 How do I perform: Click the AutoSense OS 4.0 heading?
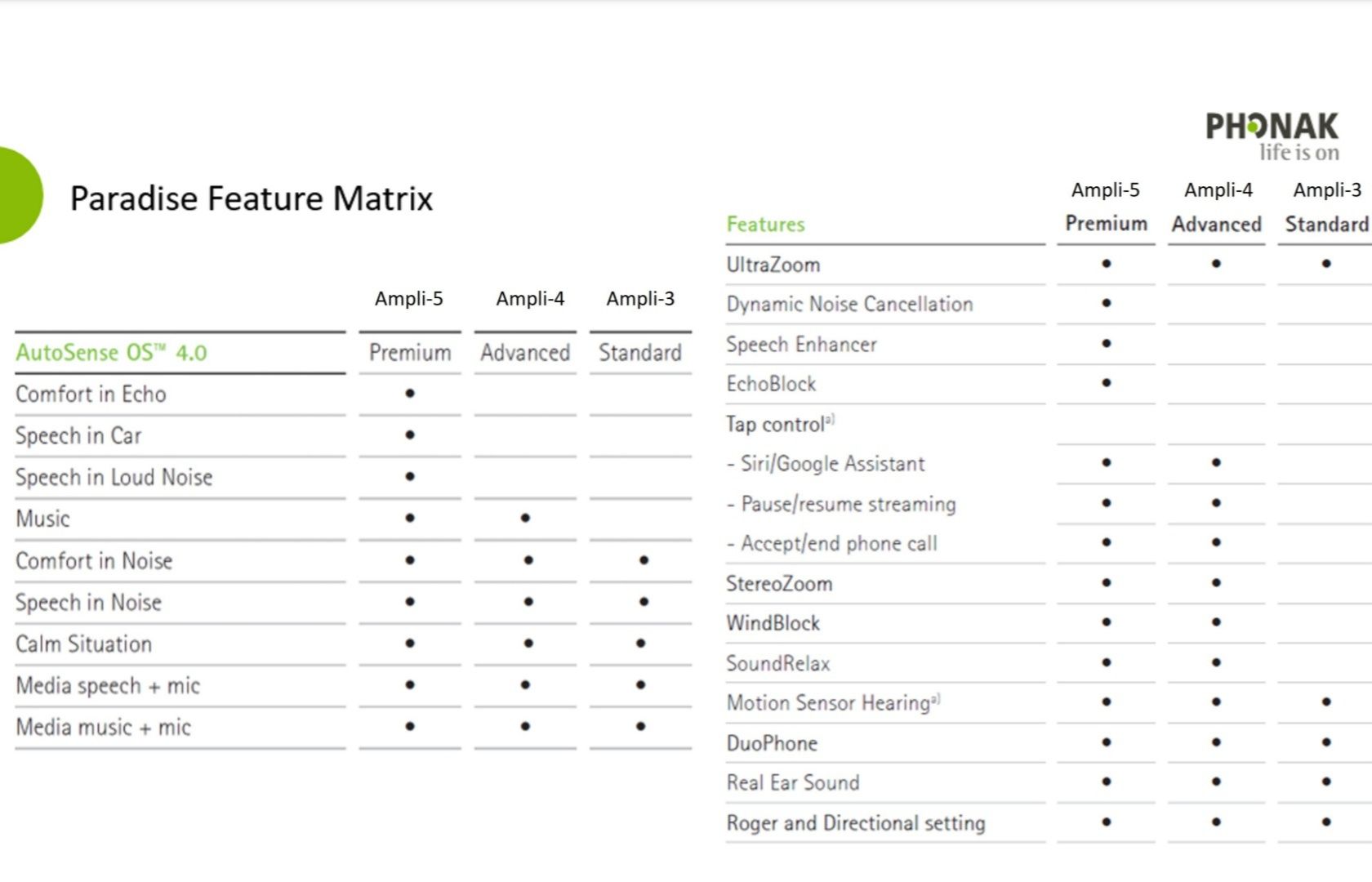click(111, 353)
